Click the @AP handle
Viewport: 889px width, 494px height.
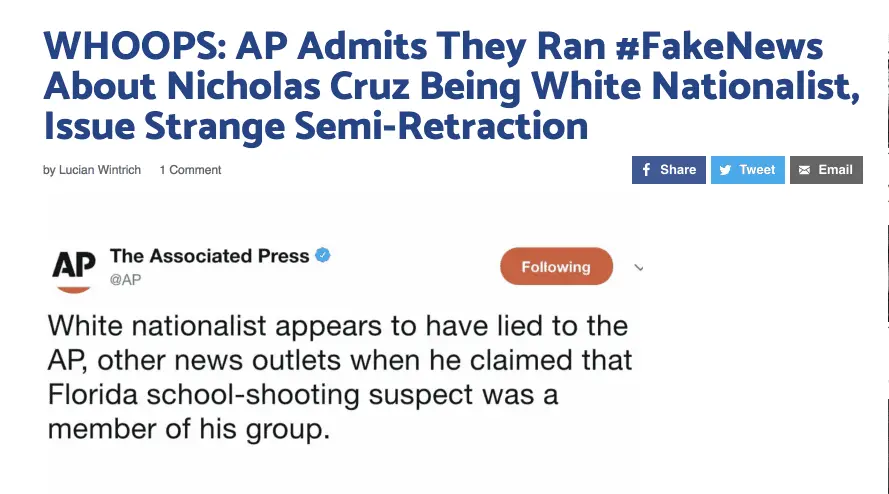(125, 280)
